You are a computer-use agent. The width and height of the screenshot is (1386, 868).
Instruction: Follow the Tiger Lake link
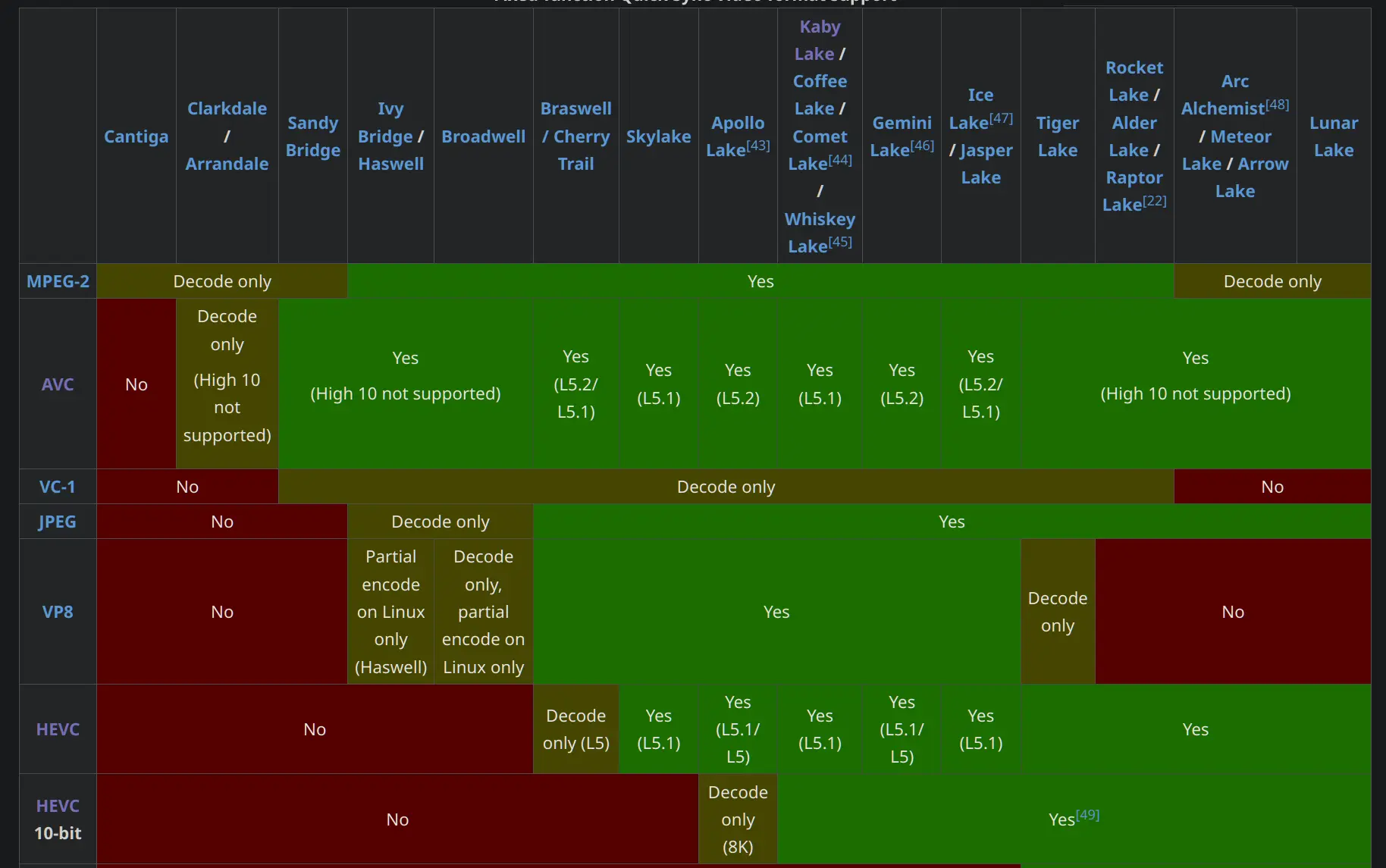(x=1057, y=136)
